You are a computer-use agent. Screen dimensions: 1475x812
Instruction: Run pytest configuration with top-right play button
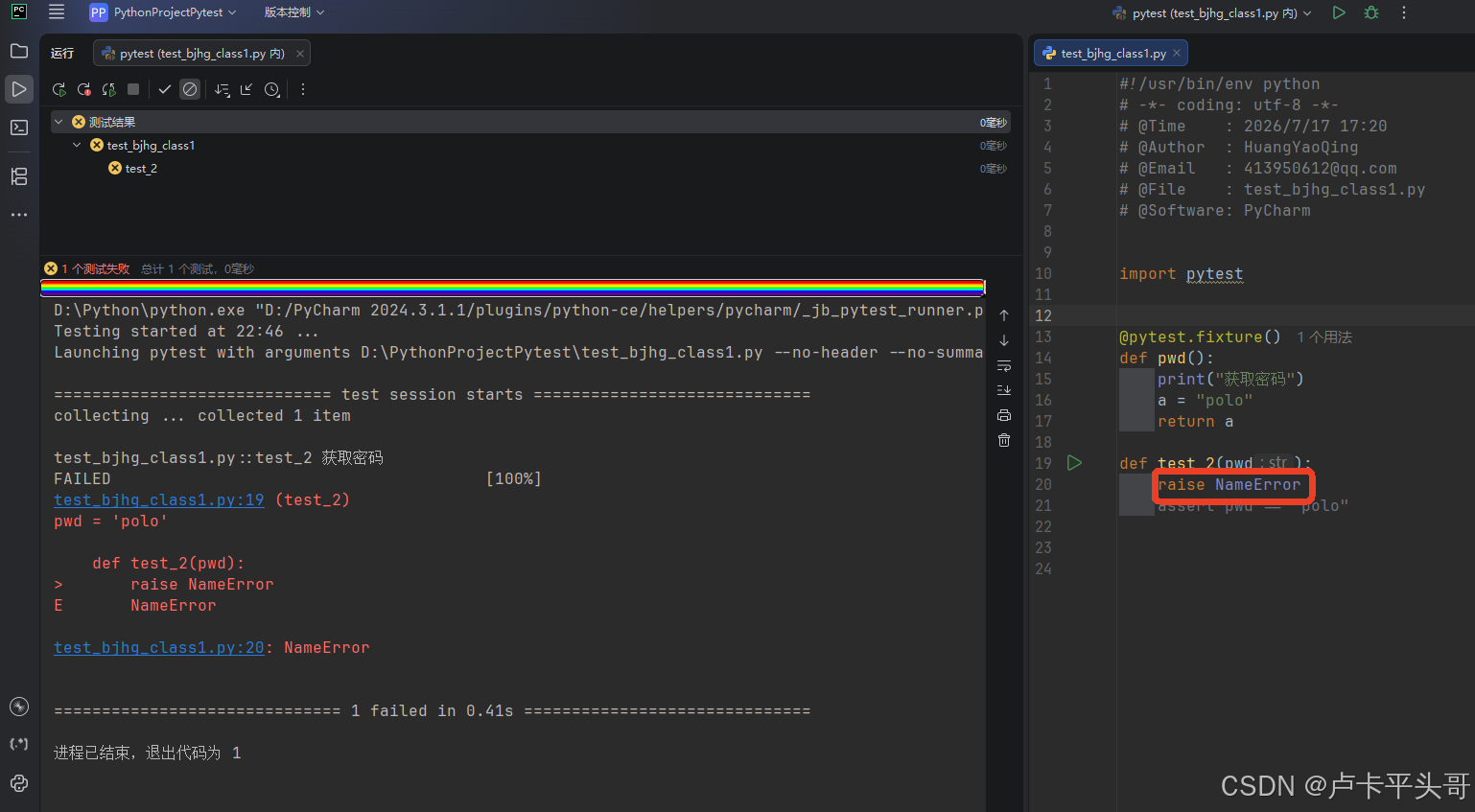pos(1339,12)
